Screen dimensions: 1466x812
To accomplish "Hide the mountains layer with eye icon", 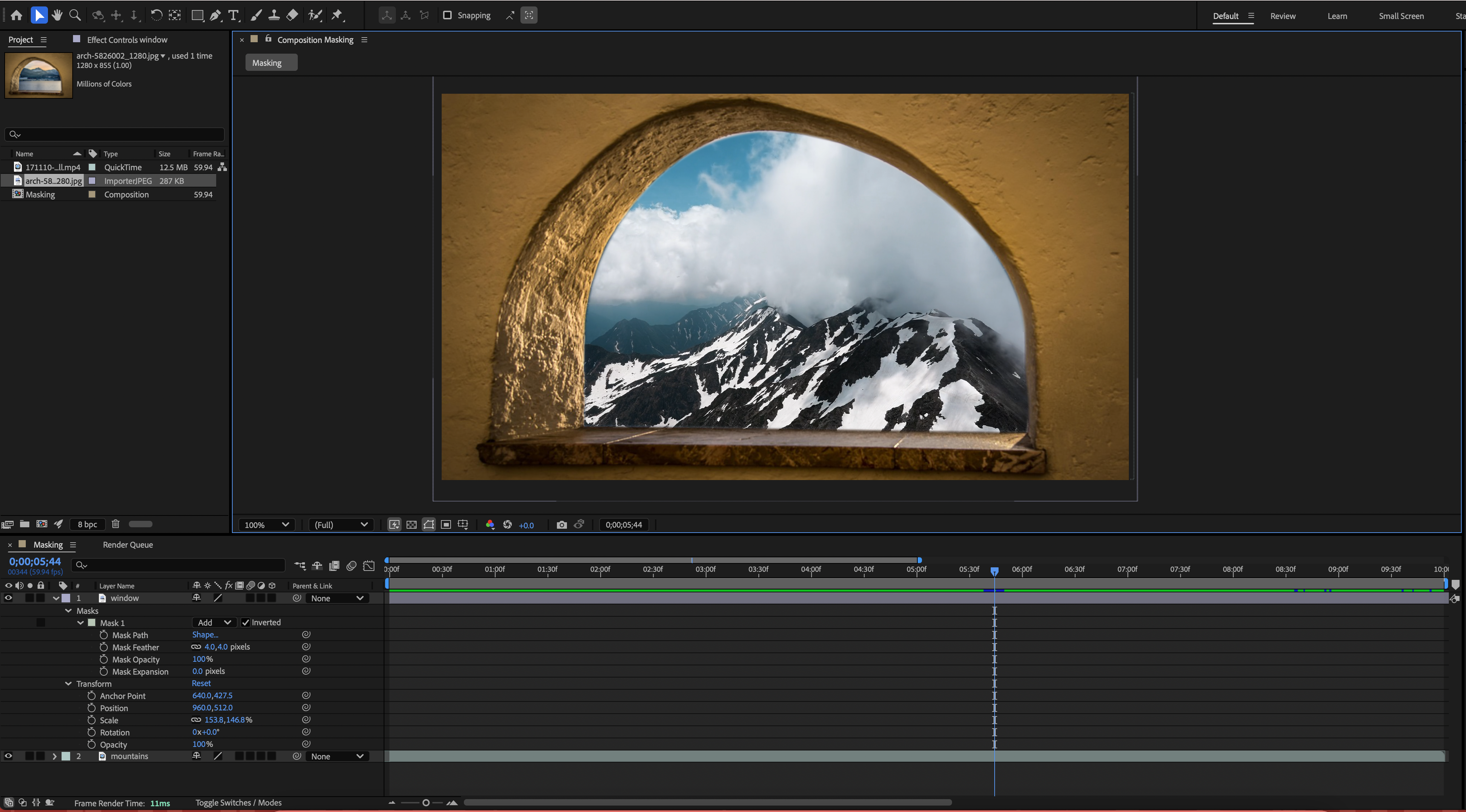I will pos(9,756).
